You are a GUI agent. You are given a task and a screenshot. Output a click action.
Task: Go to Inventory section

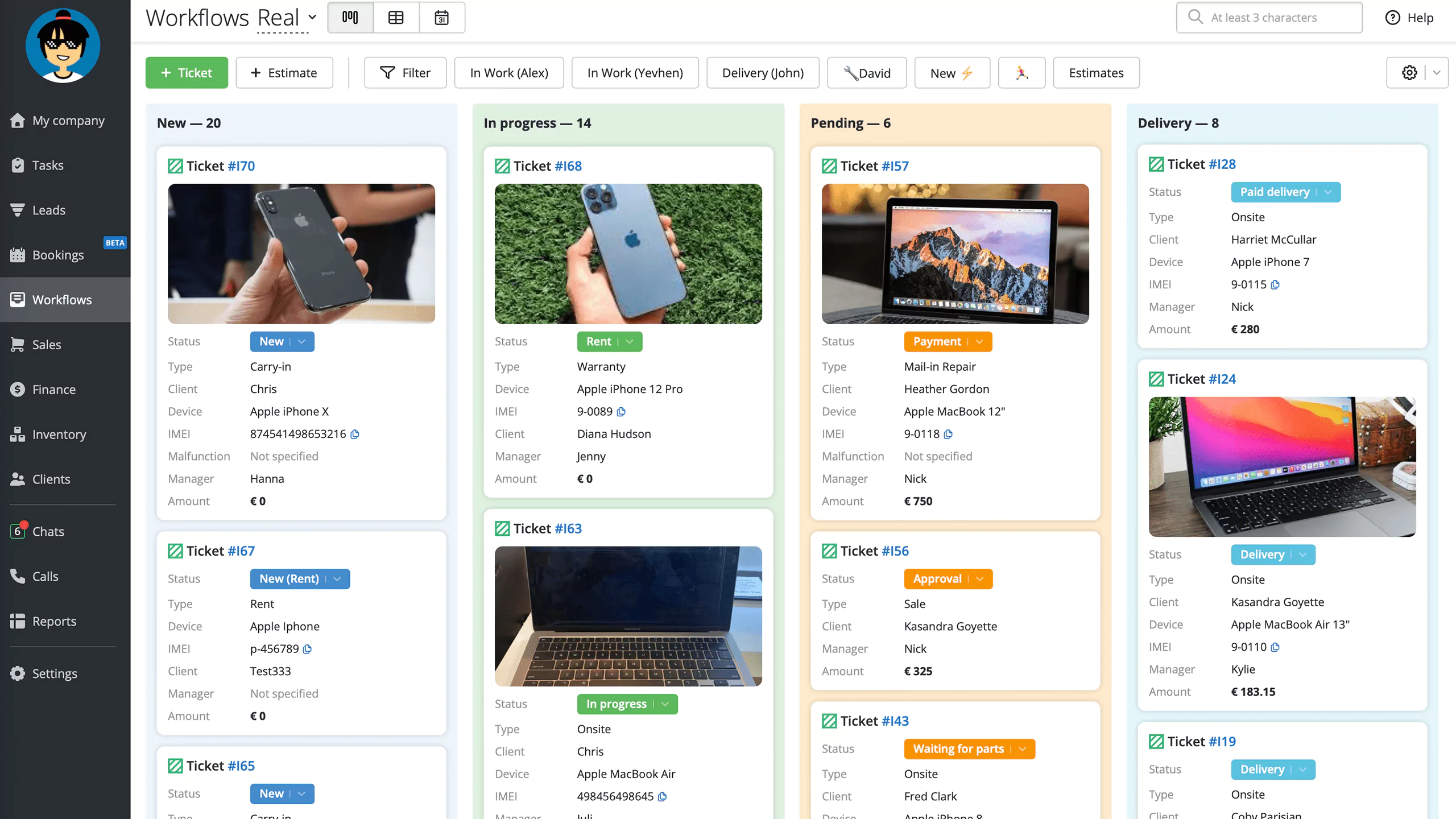coord(65,435)
